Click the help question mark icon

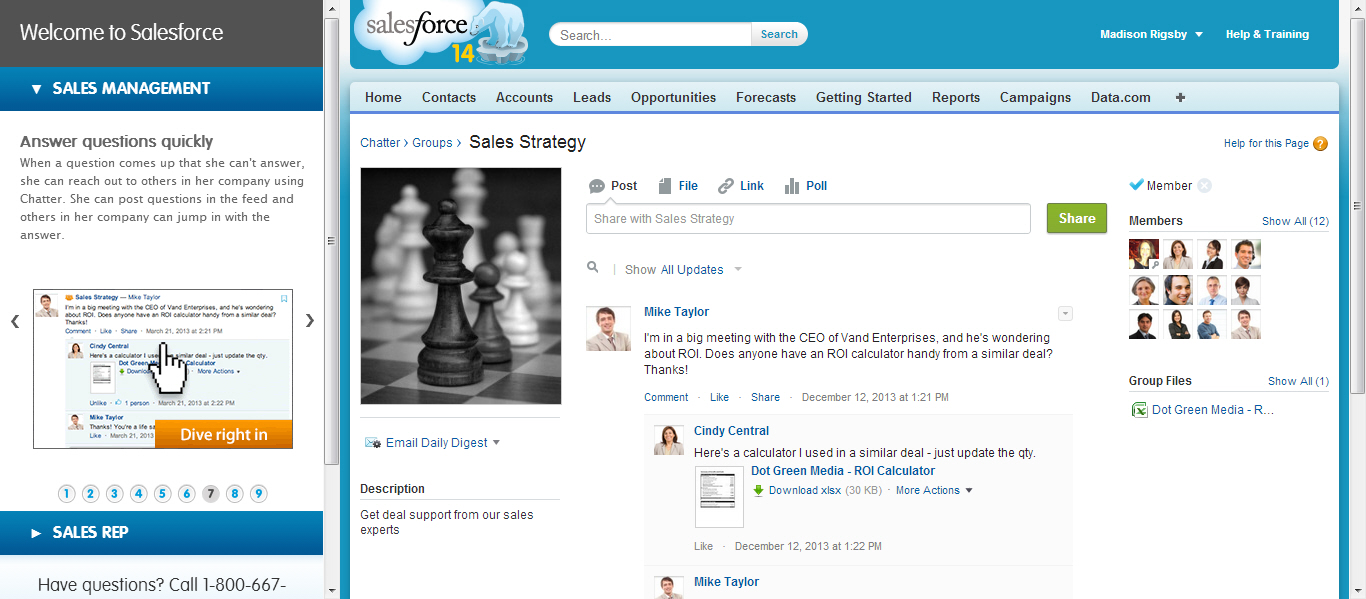pos(1320,144)
